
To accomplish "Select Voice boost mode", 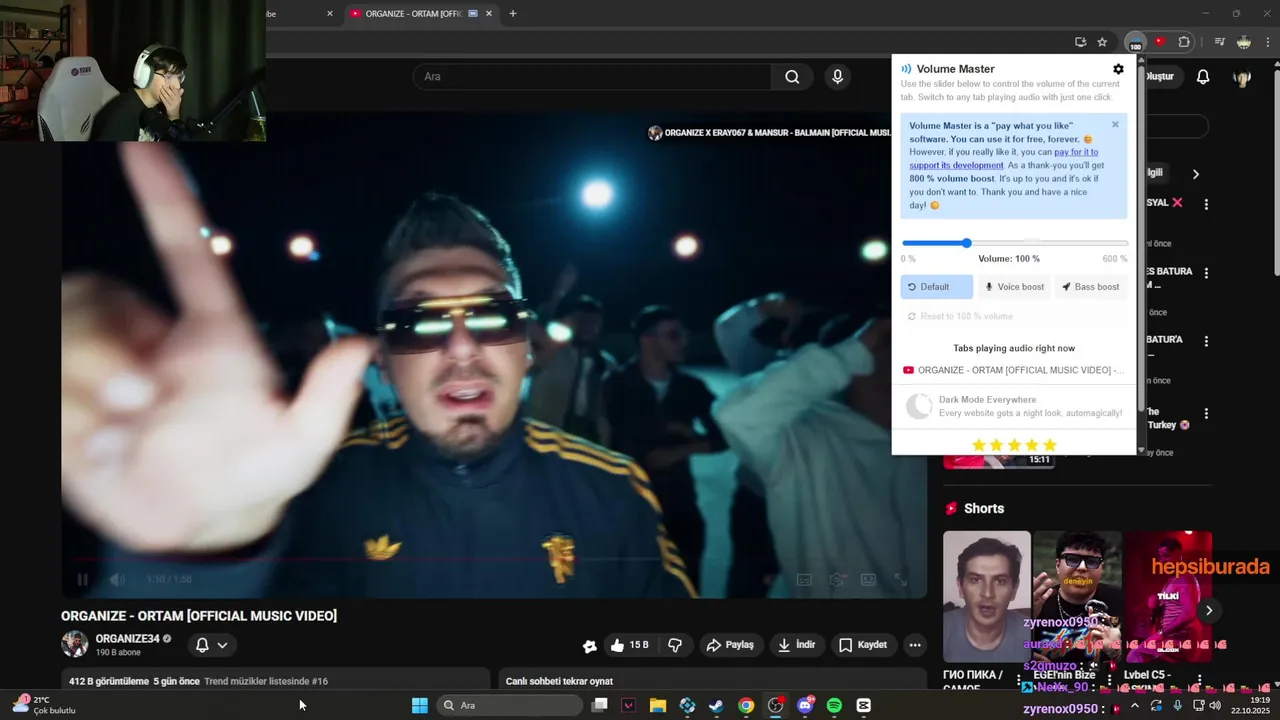I will coord(1014,287).
